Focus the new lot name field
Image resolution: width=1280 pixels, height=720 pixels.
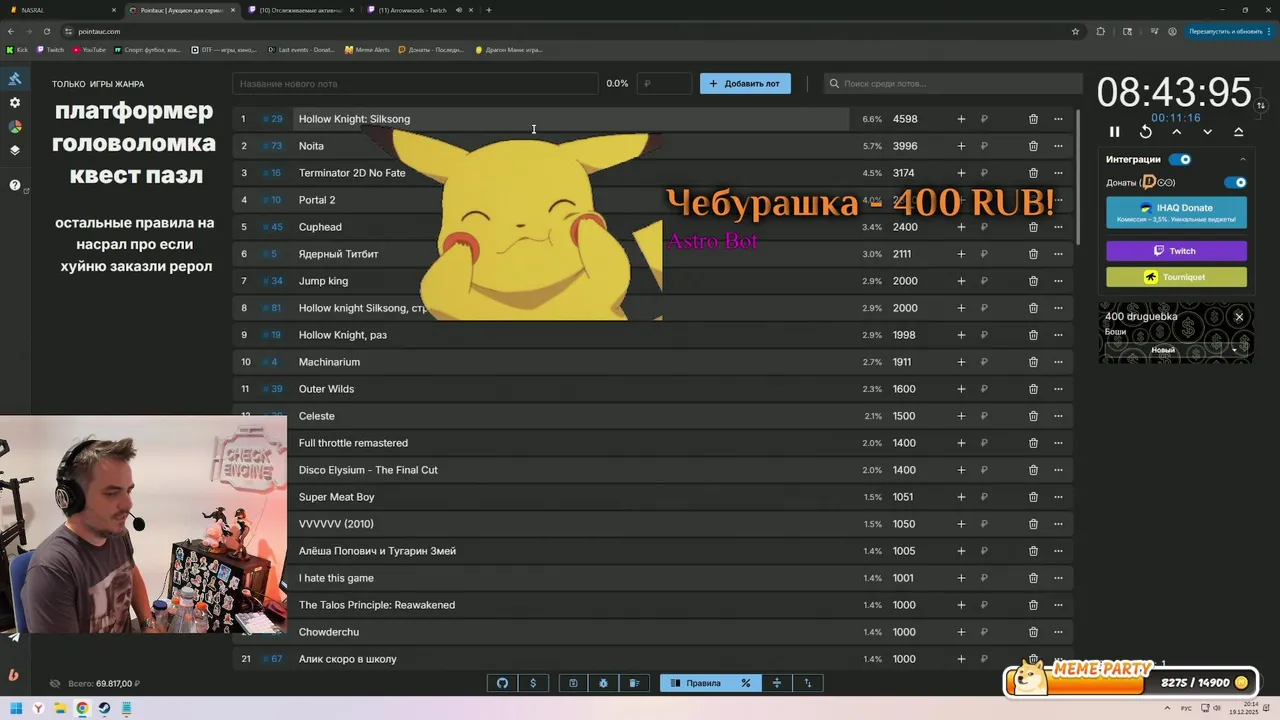point(415,84)
